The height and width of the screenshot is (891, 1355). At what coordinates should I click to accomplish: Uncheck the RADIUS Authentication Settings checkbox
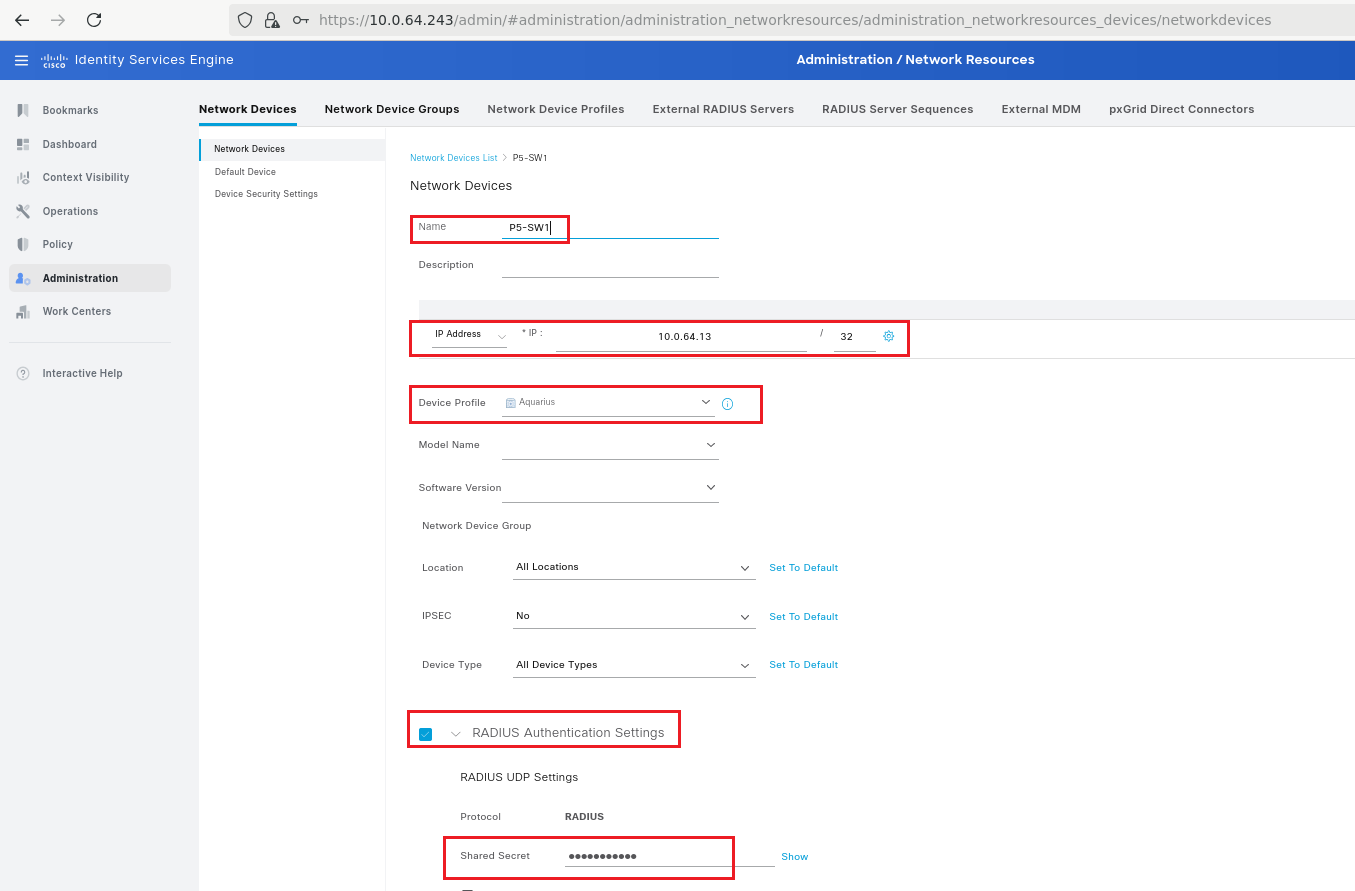point(426,734)
